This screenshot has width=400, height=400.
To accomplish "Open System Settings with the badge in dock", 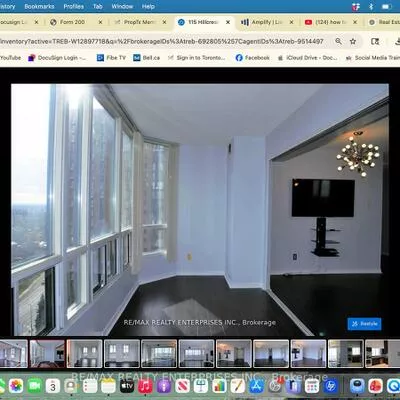I will [x=275, y=386].
